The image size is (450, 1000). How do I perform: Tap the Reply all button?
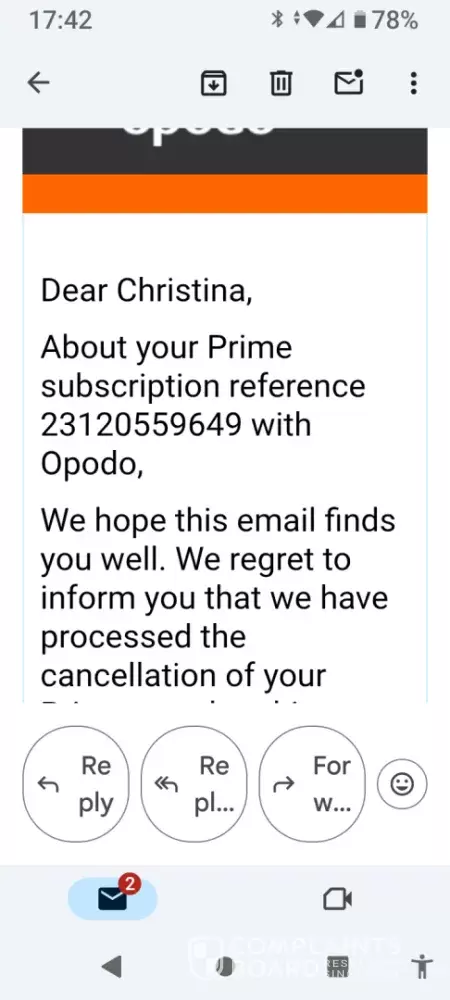[194, 784]
